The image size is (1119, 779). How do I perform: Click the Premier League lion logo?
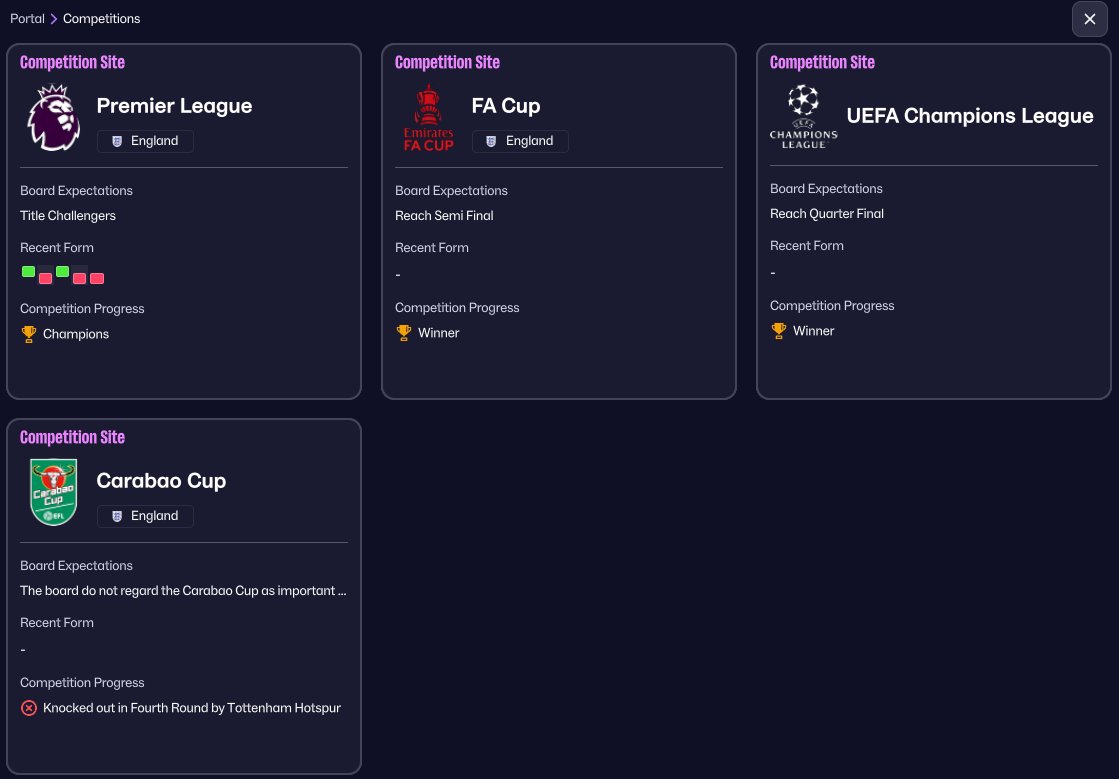click(53, 118)
